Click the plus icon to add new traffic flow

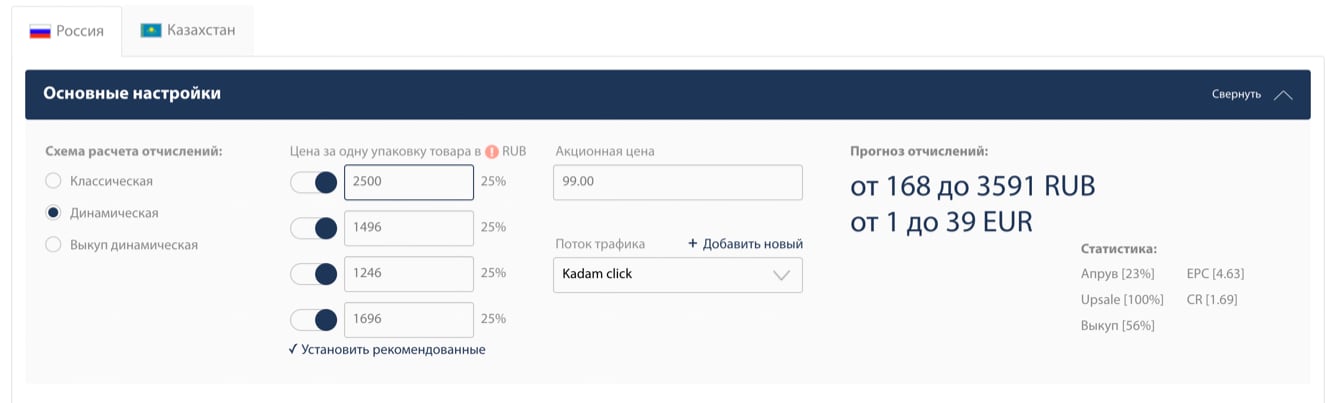tap(692, 244)
